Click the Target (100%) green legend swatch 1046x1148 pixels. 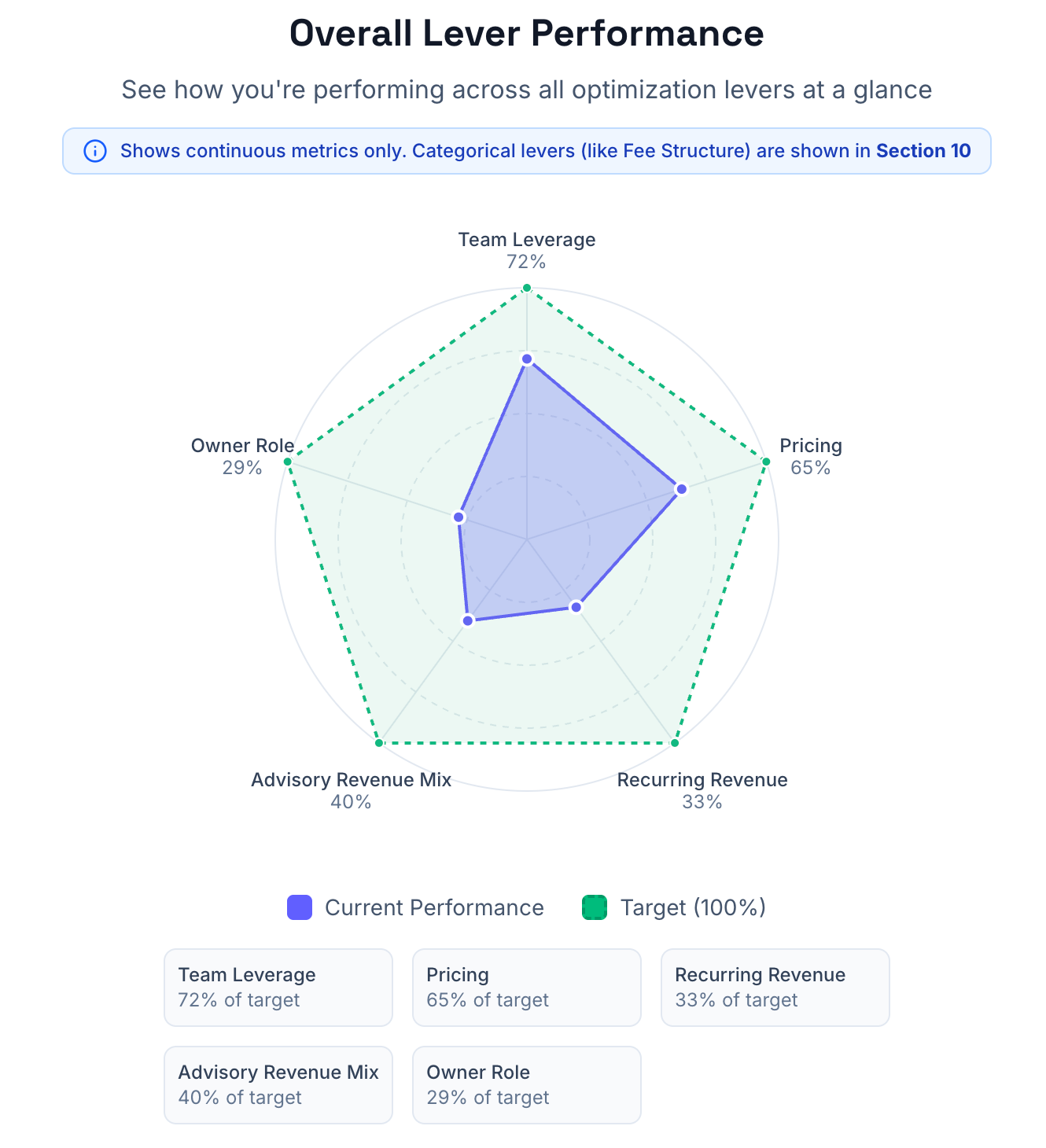click(595, 907)
